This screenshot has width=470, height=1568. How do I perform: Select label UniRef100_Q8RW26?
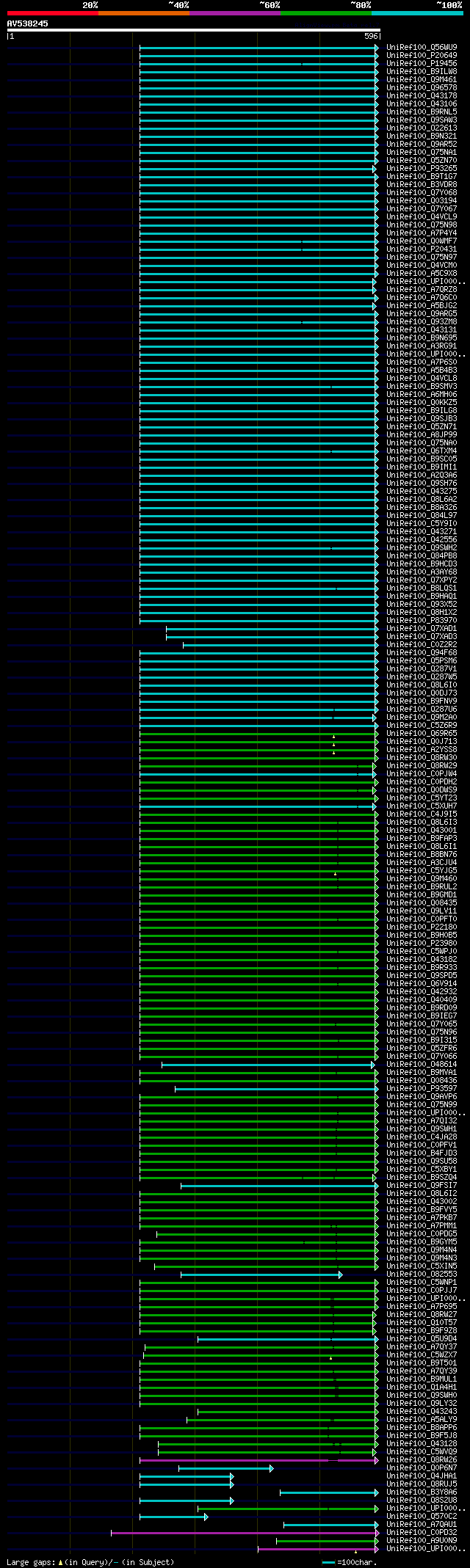[422, 1459]
